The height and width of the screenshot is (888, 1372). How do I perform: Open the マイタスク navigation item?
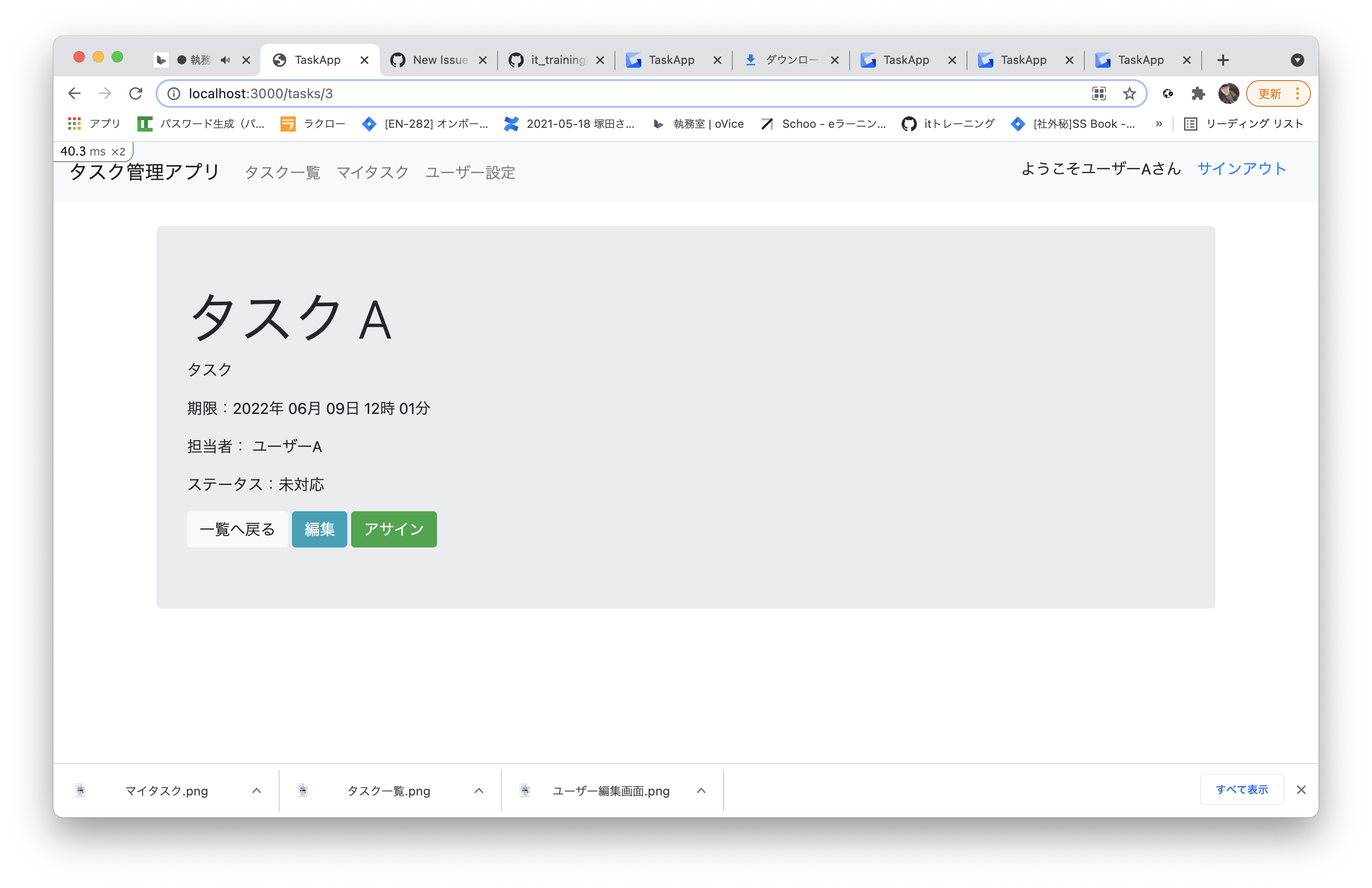[x=373, y=172]
